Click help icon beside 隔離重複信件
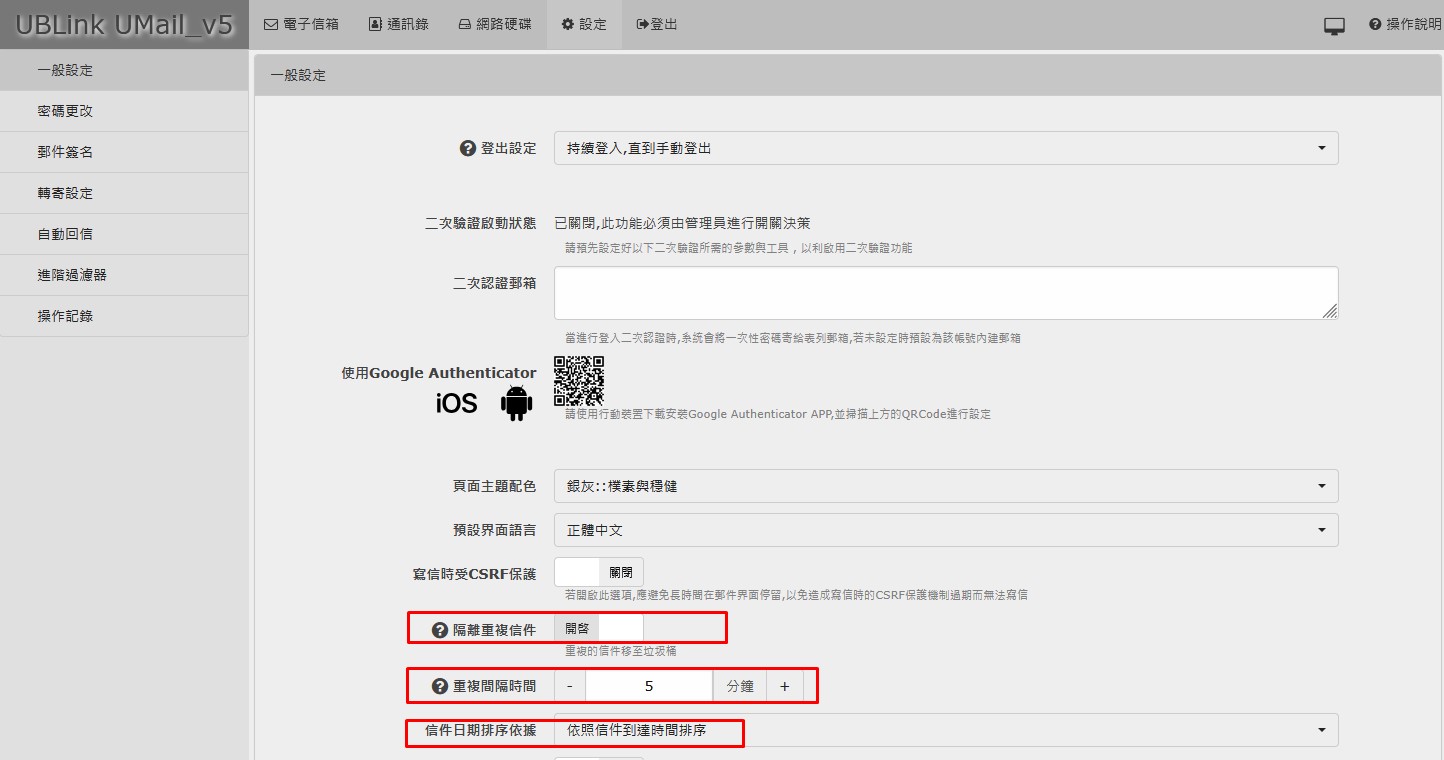This screenshot has width=1444, height=760. click(439, 630)
